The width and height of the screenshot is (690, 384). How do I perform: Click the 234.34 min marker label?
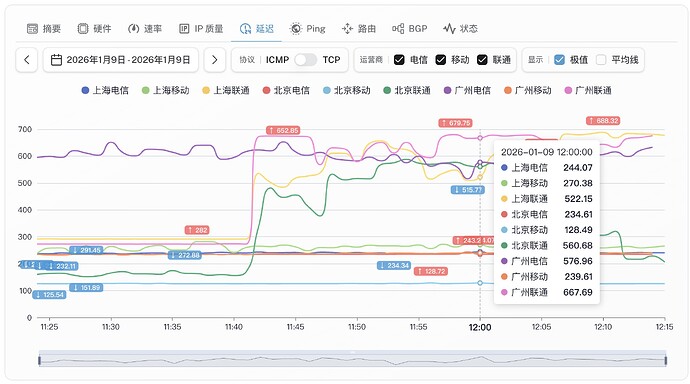pyautogui.click(x=394, y=266)
